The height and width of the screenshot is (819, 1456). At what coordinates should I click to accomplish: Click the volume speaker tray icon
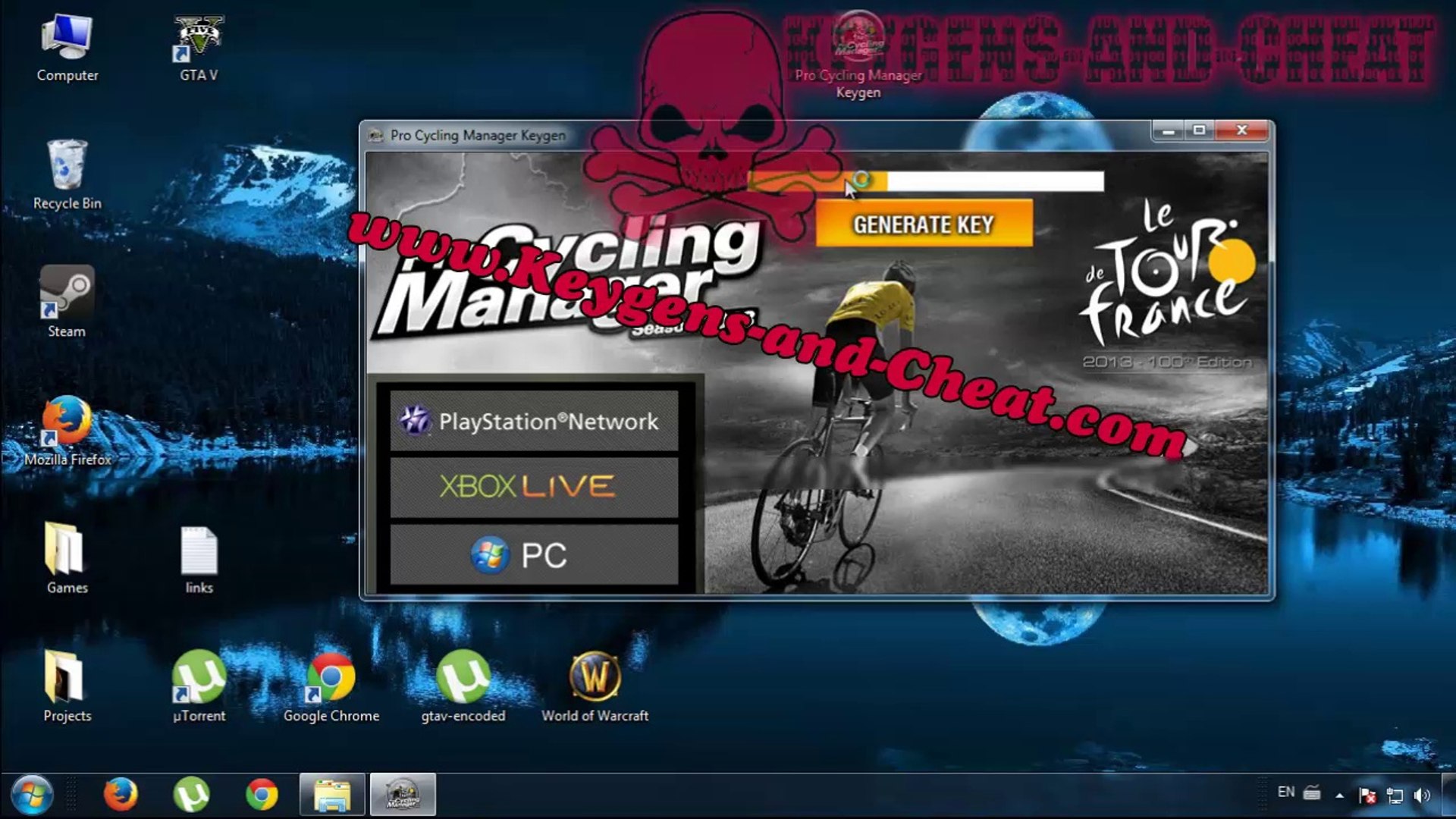[1422, 795]
